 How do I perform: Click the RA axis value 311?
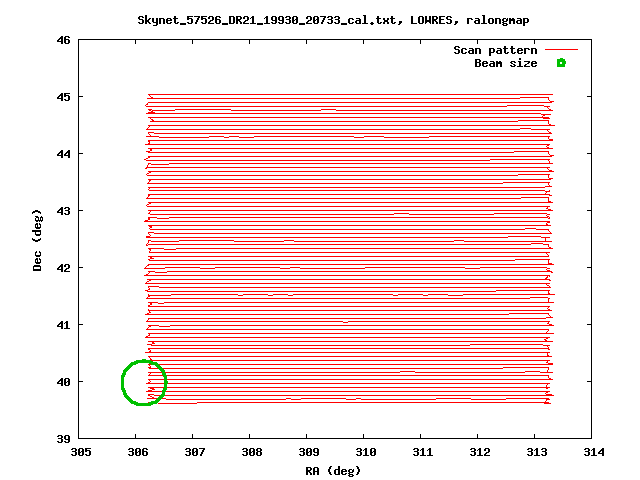click(423, 452)
